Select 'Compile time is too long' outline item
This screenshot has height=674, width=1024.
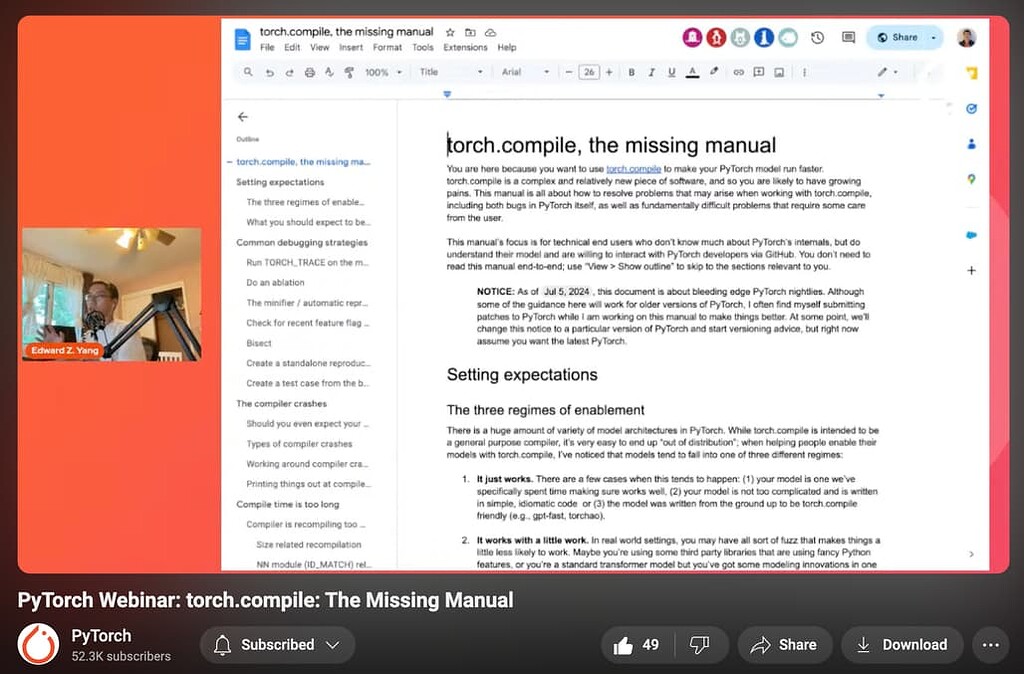click(x=287, y=504)
